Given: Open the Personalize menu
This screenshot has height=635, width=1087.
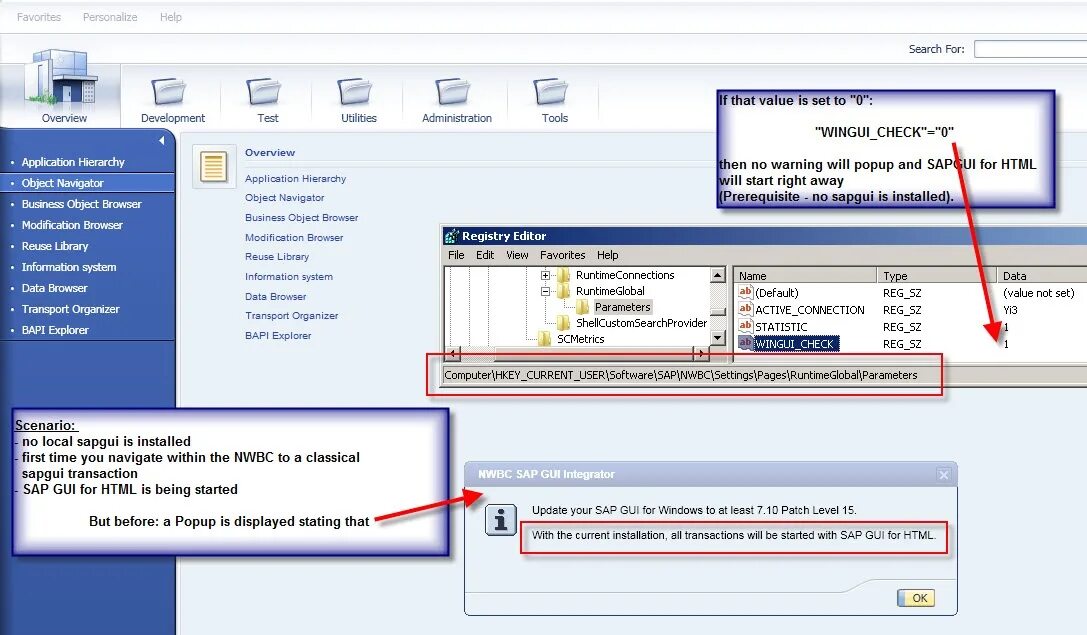Looking at the screenshot, I should 110,16.
